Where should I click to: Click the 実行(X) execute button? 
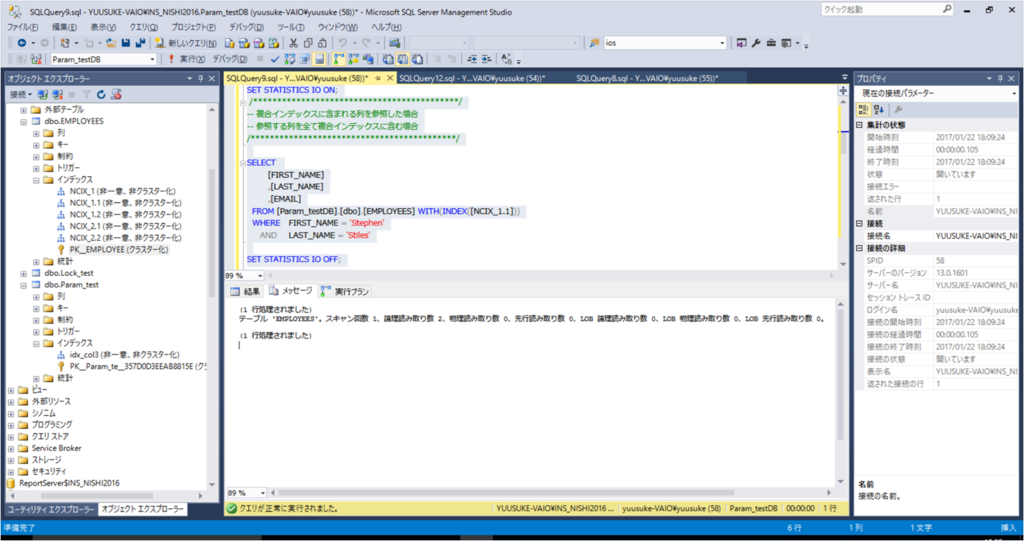pyautogui.click(x=186, y=59)
